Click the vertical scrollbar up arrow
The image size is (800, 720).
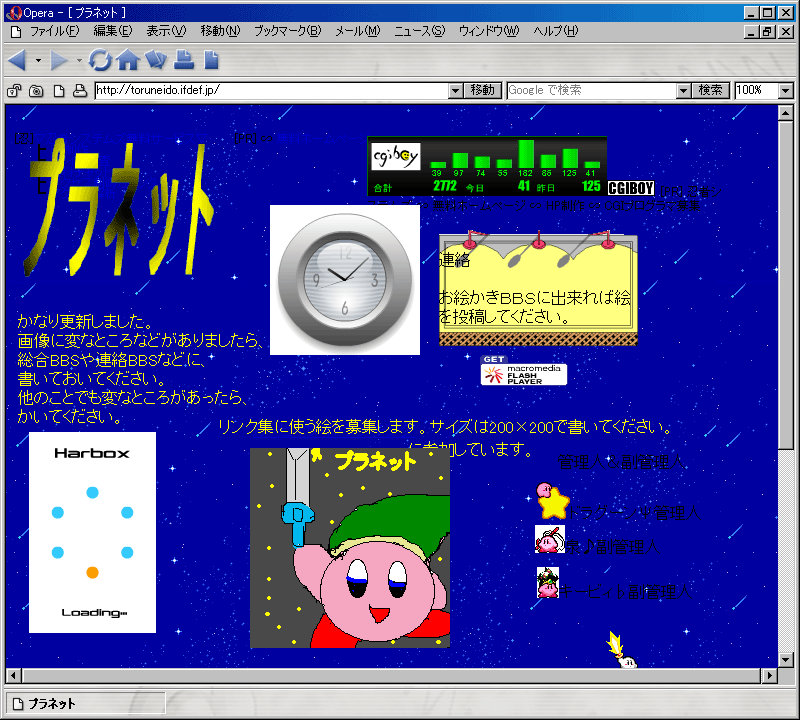(x=785, y=113)
